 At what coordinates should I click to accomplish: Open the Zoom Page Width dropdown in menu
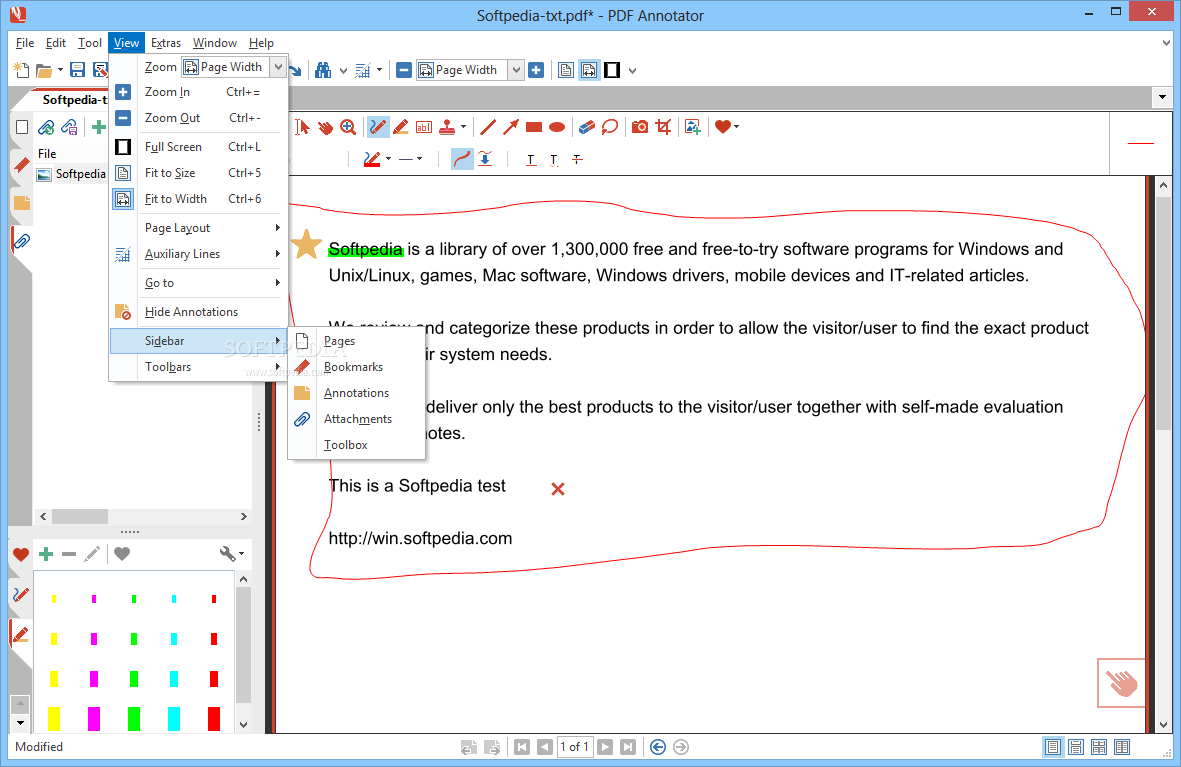coord(278,66)
